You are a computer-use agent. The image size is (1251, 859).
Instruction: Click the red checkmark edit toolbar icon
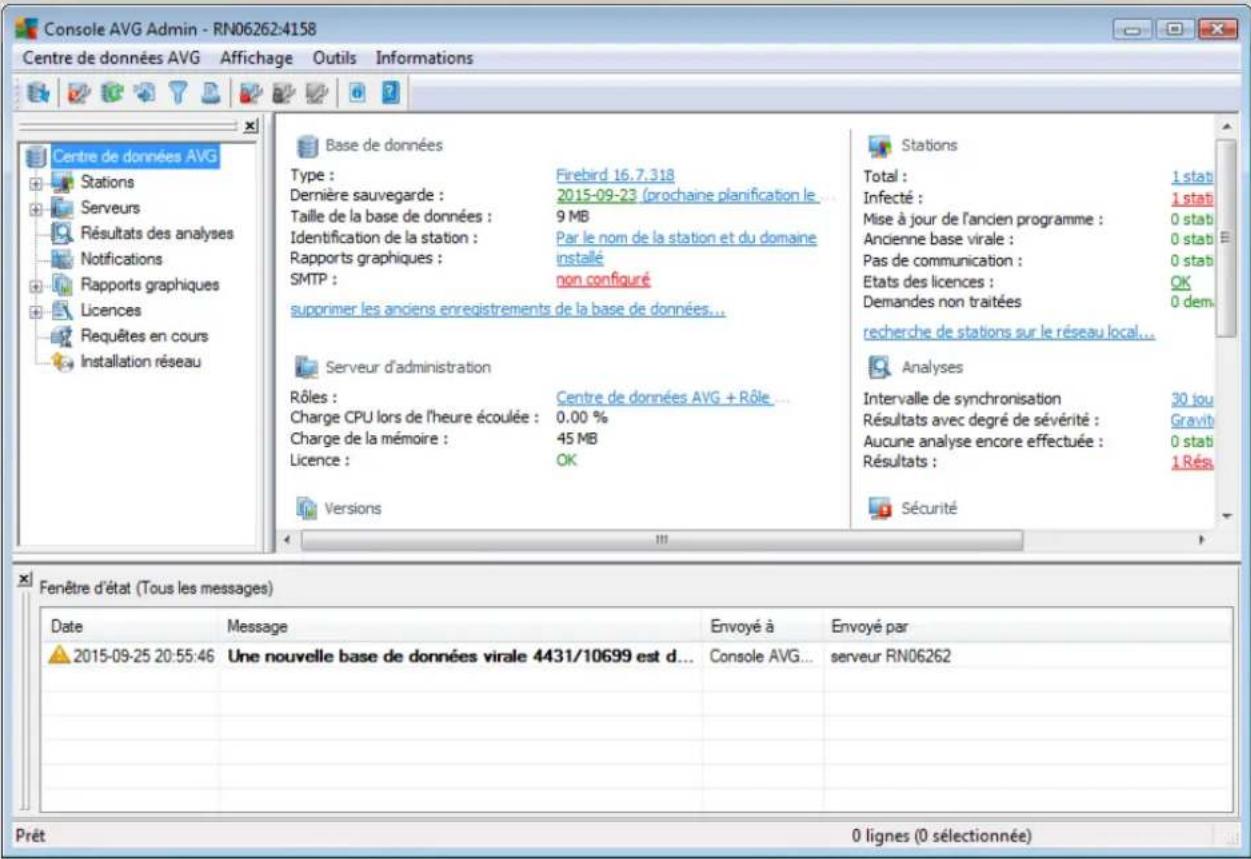point(79,92)
